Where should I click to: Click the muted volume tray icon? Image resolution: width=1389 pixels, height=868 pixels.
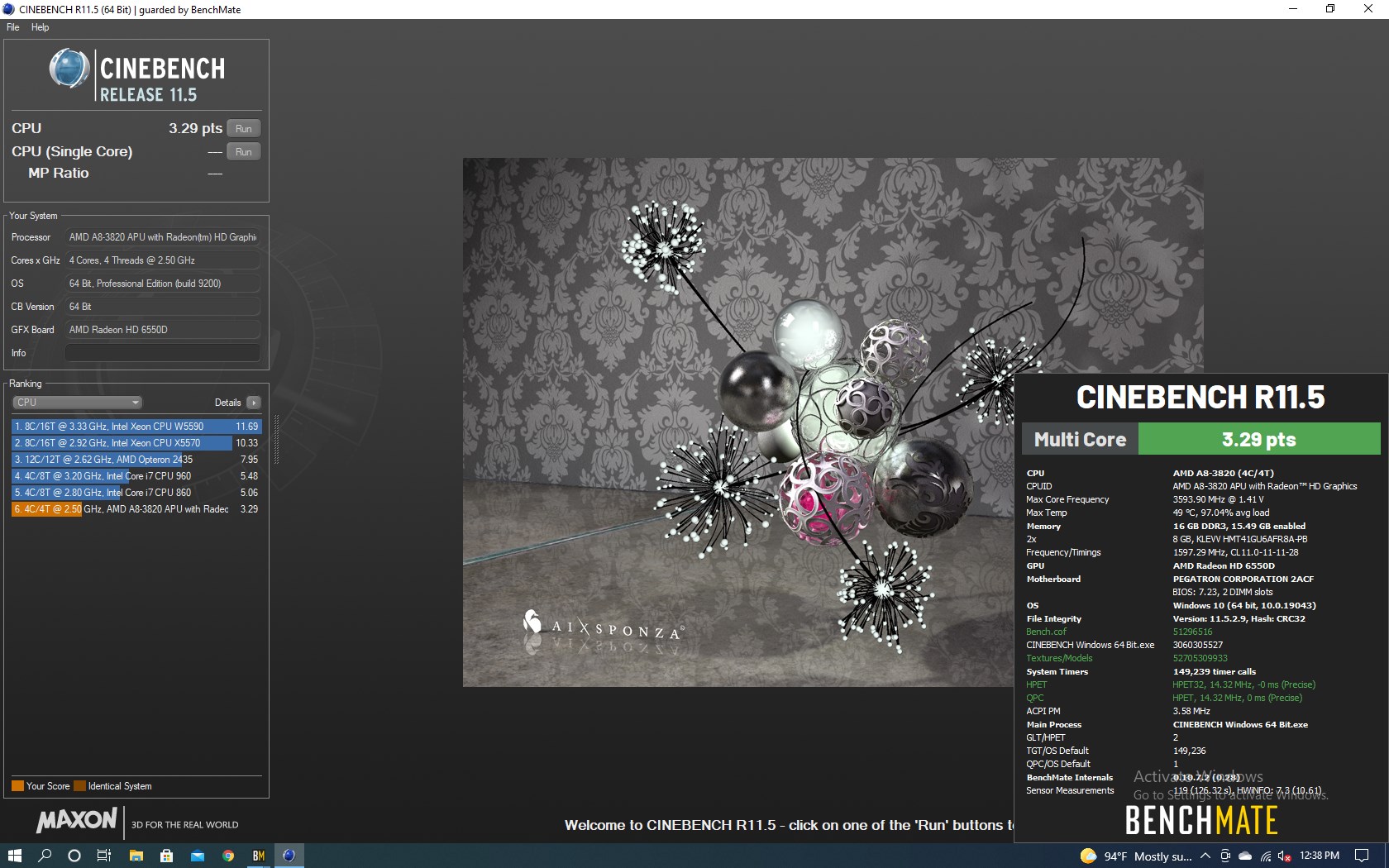(1284, 856)
